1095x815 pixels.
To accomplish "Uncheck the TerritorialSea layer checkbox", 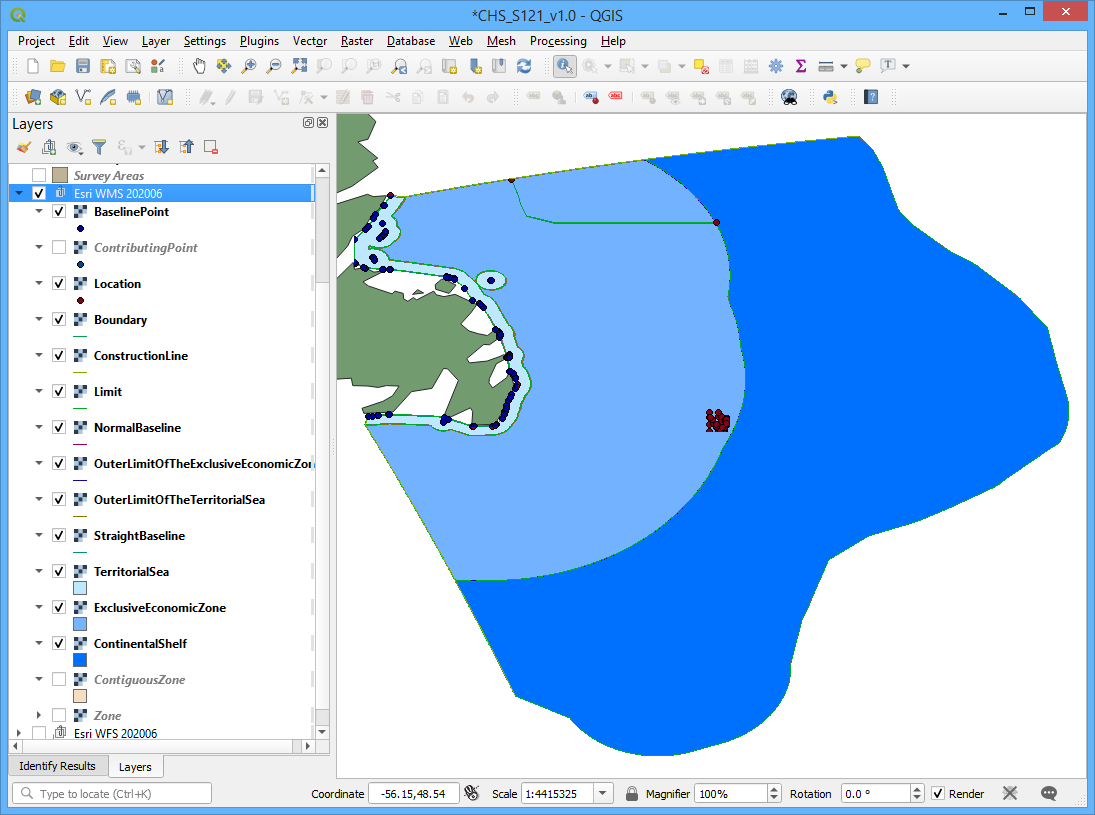I will click(x=59, y=572).
